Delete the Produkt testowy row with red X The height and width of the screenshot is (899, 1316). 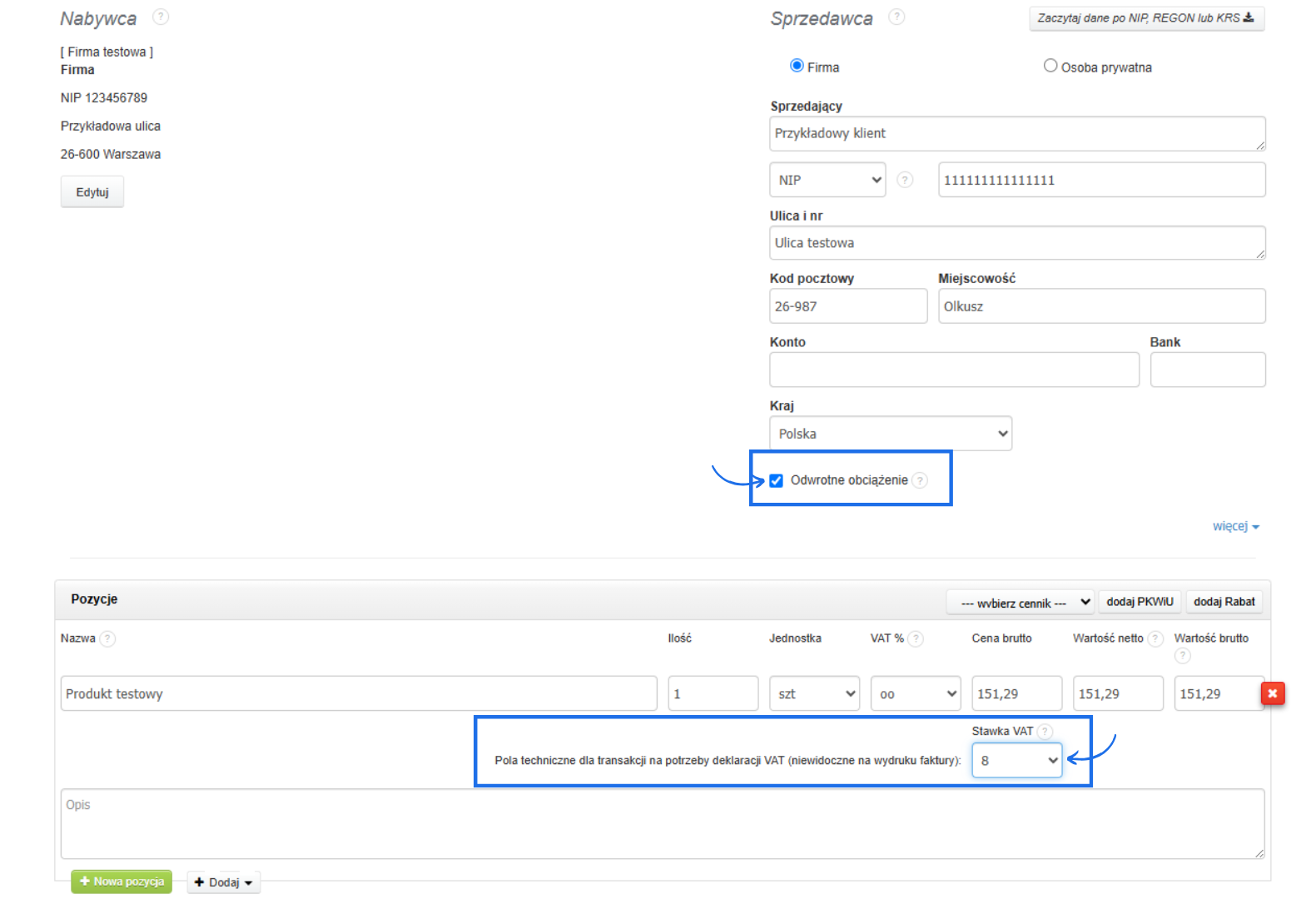[x=1272, y=693]
